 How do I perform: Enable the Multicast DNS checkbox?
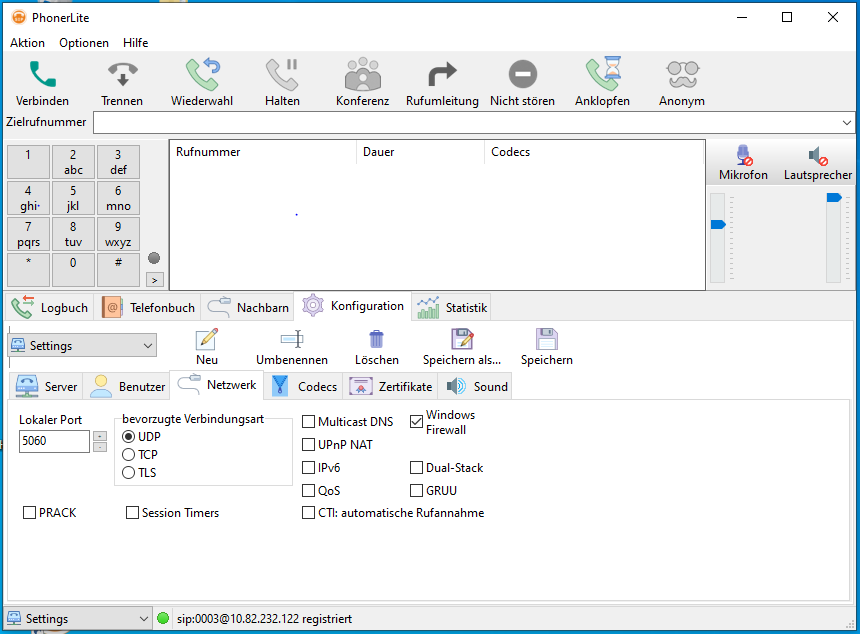tap(309, 421)
